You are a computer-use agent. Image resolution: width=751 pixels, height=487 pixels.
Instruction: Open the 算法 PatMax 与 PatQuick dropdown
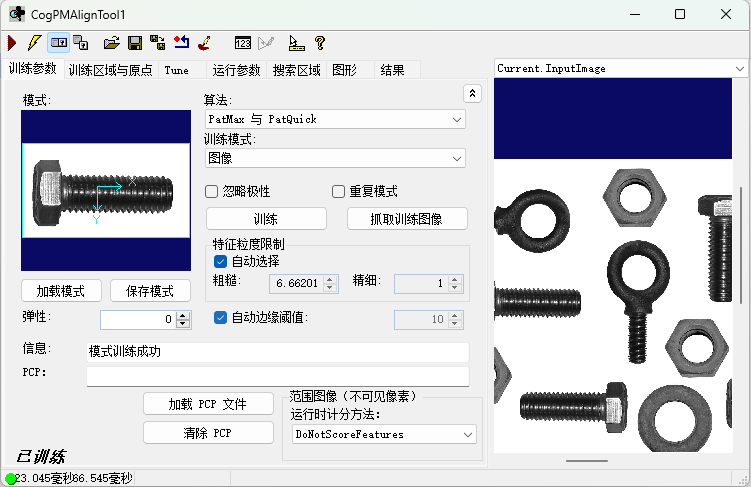335,119
